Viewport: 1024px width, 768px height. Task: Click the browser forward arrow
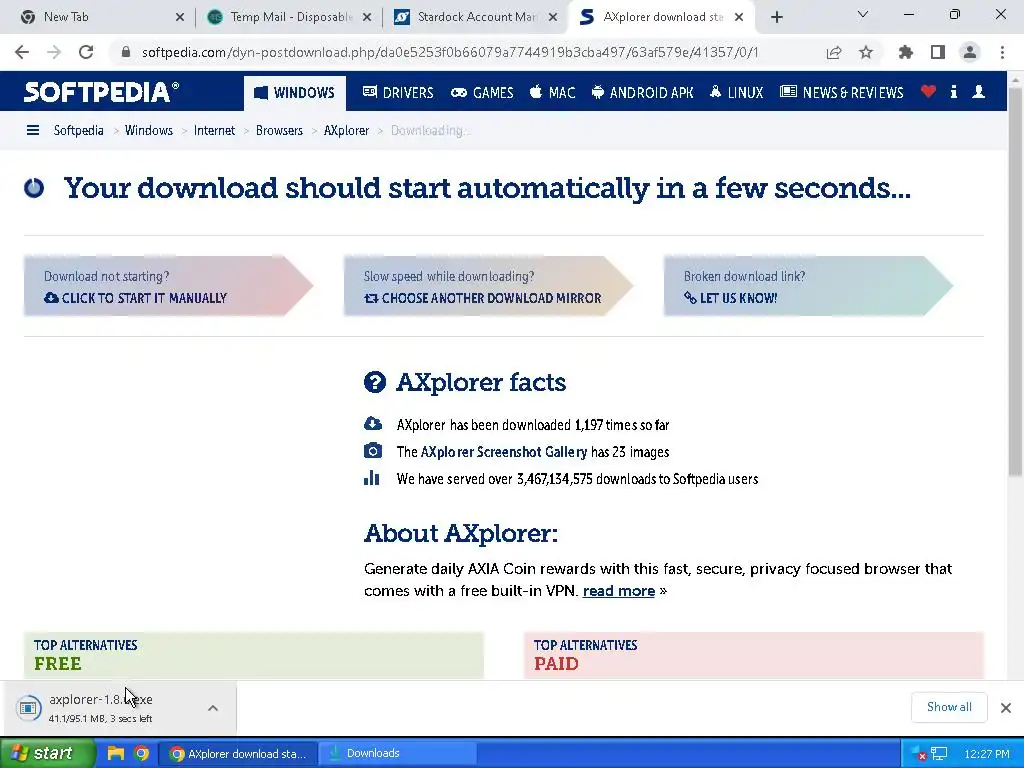54,52
